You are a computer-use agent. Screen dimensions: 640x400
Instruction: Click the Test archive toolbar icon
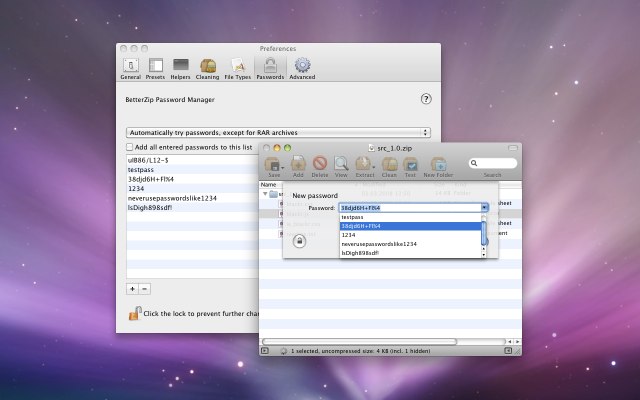[410, 165]
